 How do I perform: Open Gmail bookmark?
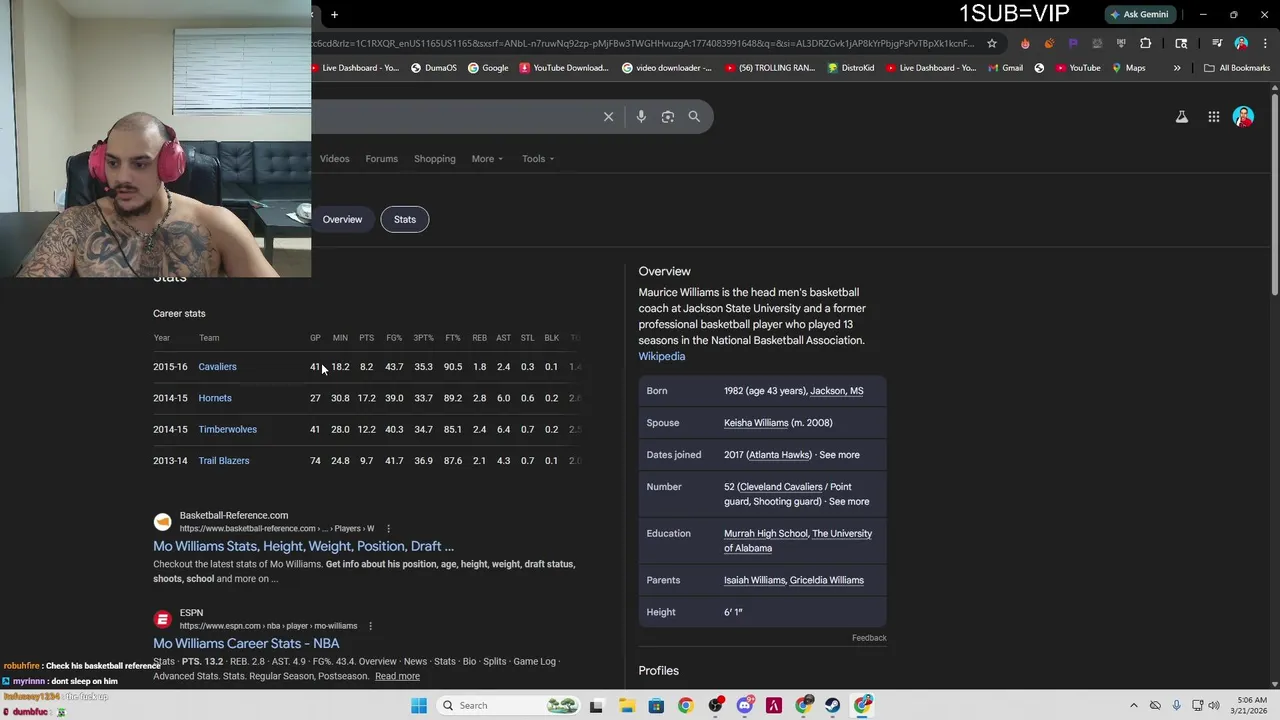[1005, 68]
